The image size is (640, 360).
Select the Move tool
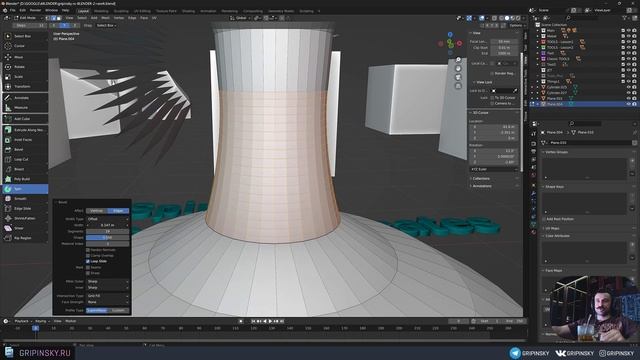click(25, 57)
